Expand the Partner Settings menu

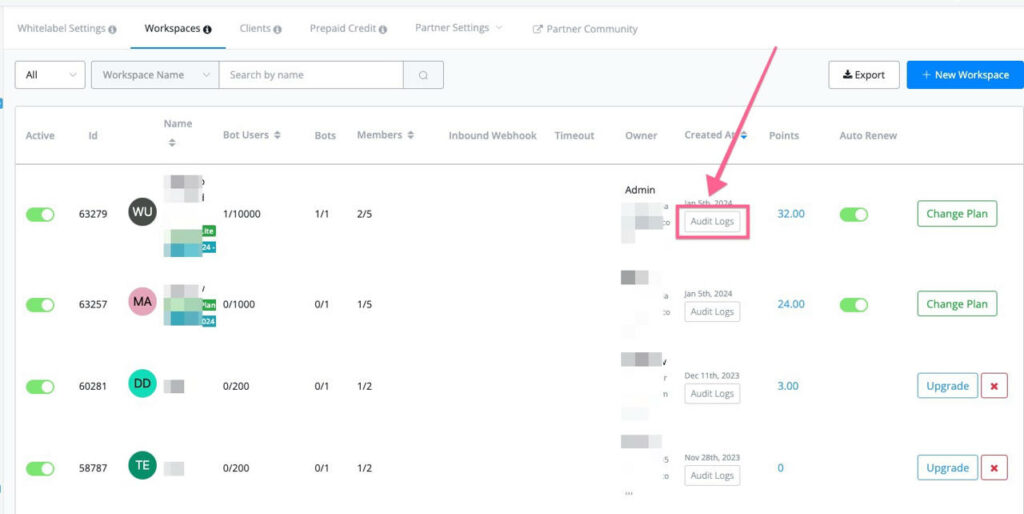coord(458,28)
